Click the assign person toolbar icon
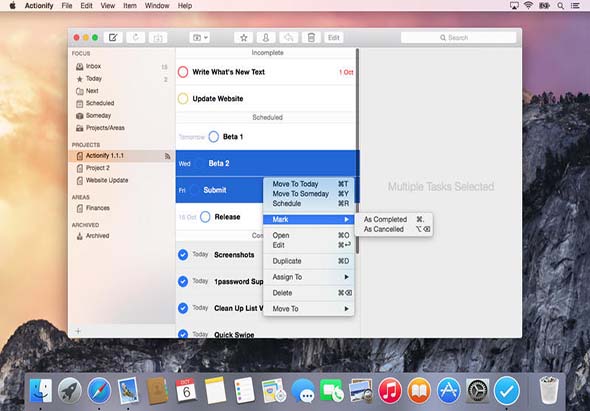Viewport: 590px width, 411px height. 266,38
